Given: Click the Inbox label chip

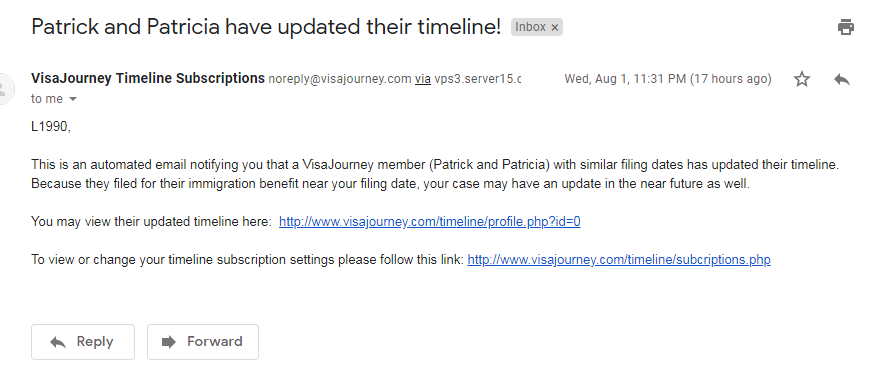Looking at the screenshot, I should 536,27.
